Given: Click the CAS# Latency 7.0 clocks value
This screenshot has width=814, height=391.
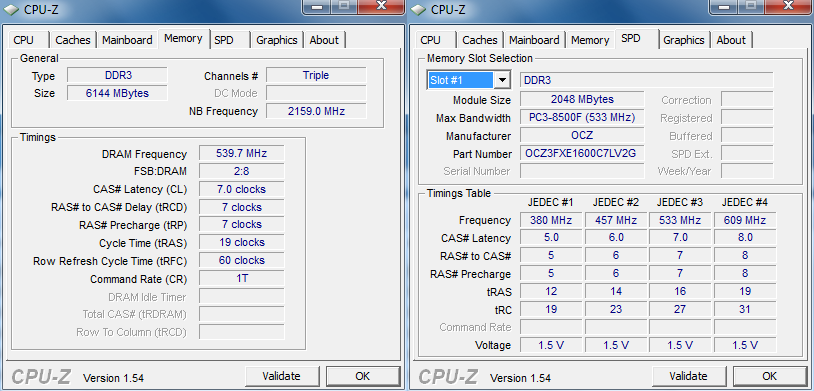Looking at the screenshot, I should click(241, 189).
